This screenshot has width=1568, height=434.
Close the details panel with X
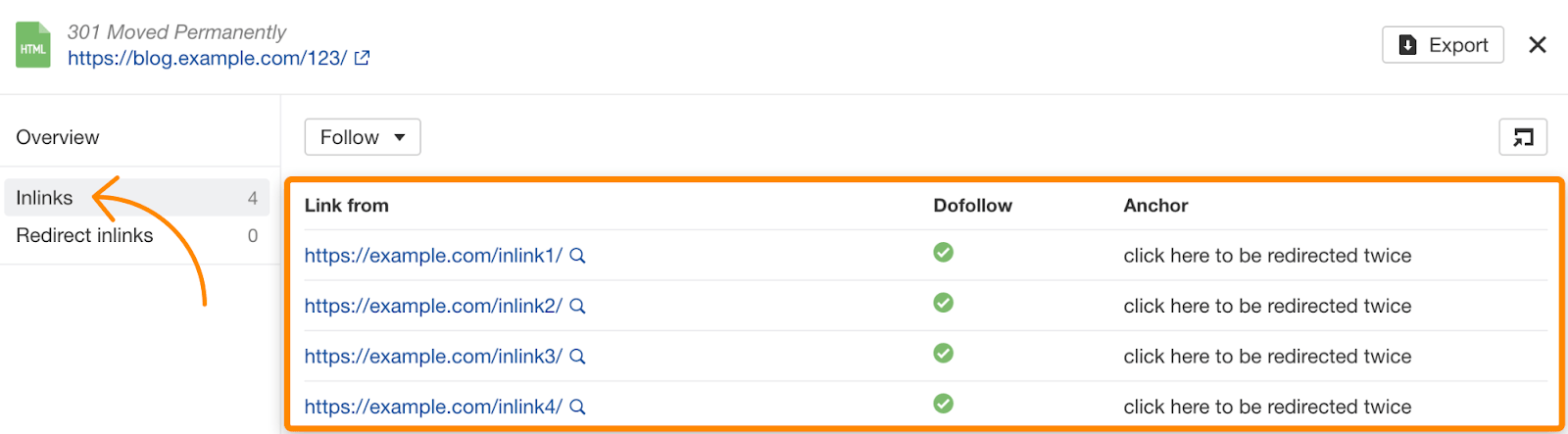pyautogui.click(x=1538, y=45)
